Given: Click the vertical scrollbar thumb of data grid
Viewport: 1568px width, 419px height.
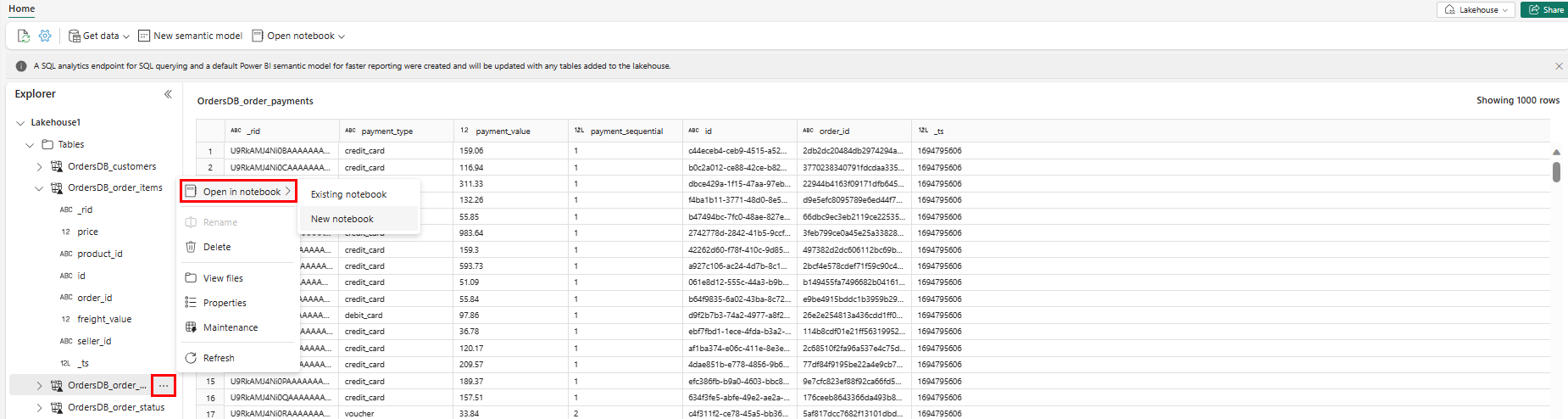Looking at the screenshot, I should [x=1556, y=172].
